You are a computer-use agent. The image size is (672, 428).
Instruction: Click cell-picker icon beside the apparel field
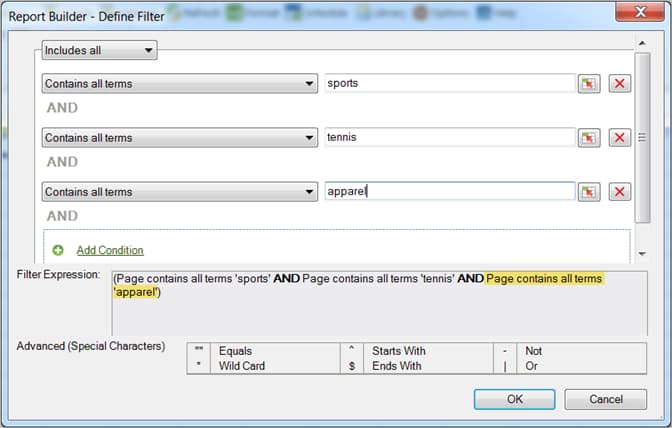click(x=589, y=192)
